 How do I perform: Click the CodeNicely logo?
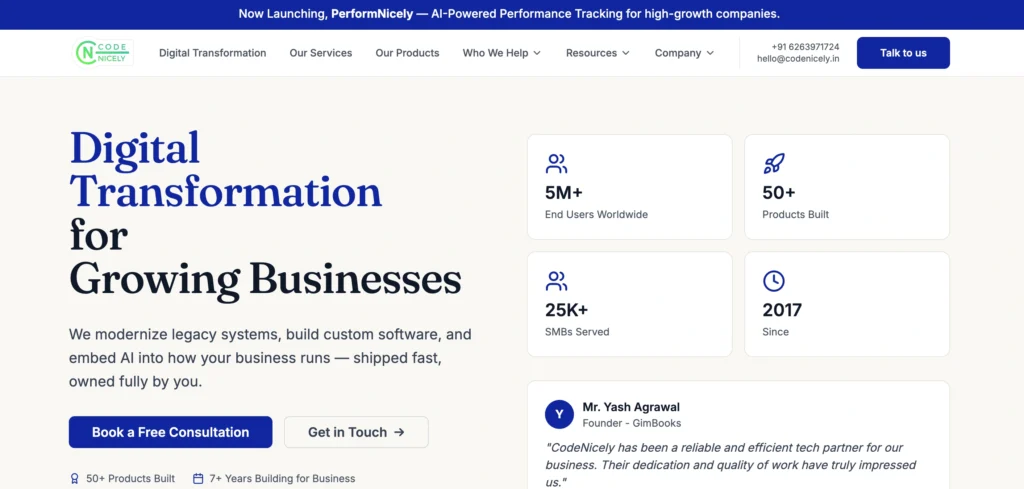point(103,53)
